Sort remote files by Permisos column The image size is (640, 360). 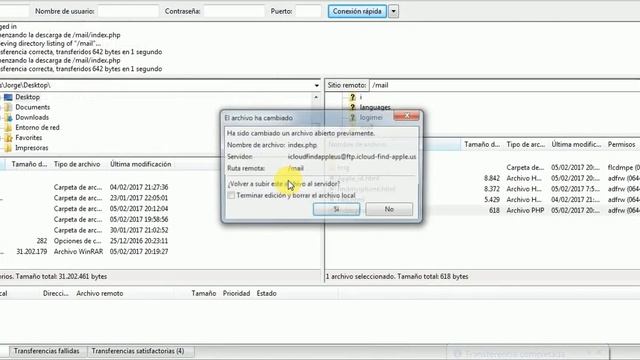[x=621, y=144]
